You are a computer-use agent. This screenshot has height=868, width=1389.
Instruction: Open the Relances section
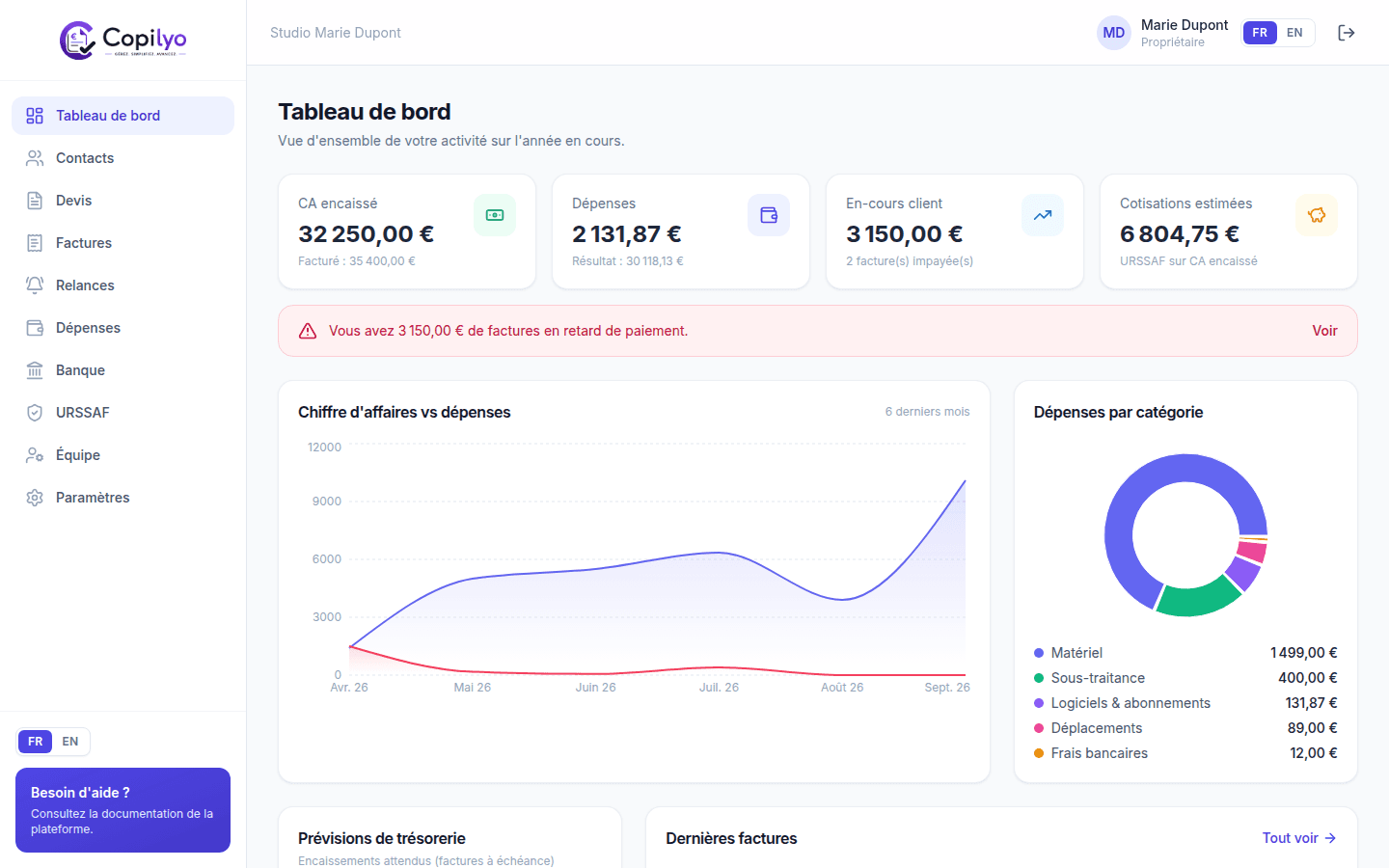[x=123, y=285]
